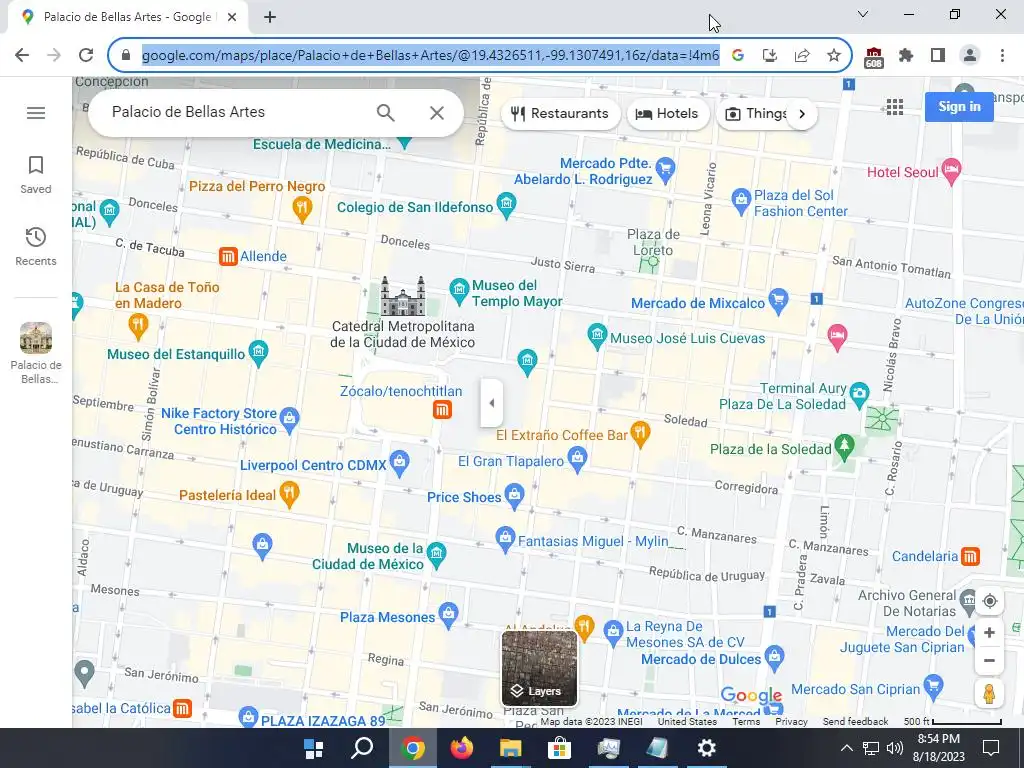Viewport: 1024px width, 768px height.
Task: Open the Google Maps hamburger menu
Action: pos(36,113)
